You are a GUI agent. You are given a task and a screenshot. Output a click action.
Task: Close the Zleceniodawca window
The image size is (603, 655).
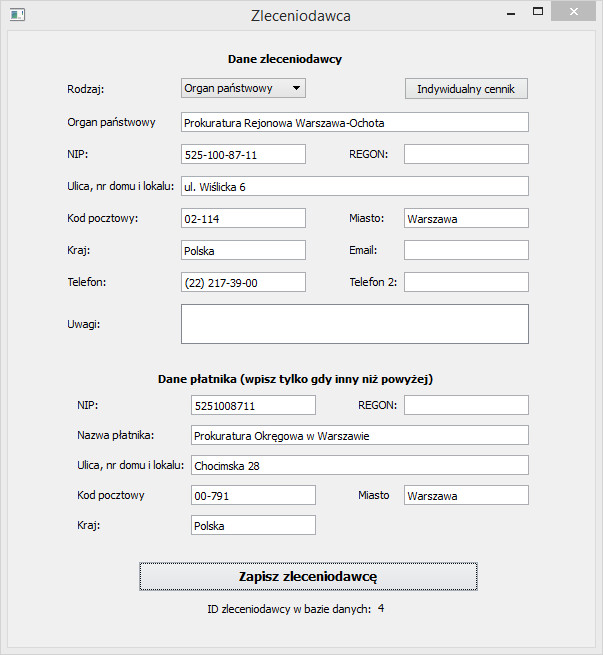click(x=573, y=12)
